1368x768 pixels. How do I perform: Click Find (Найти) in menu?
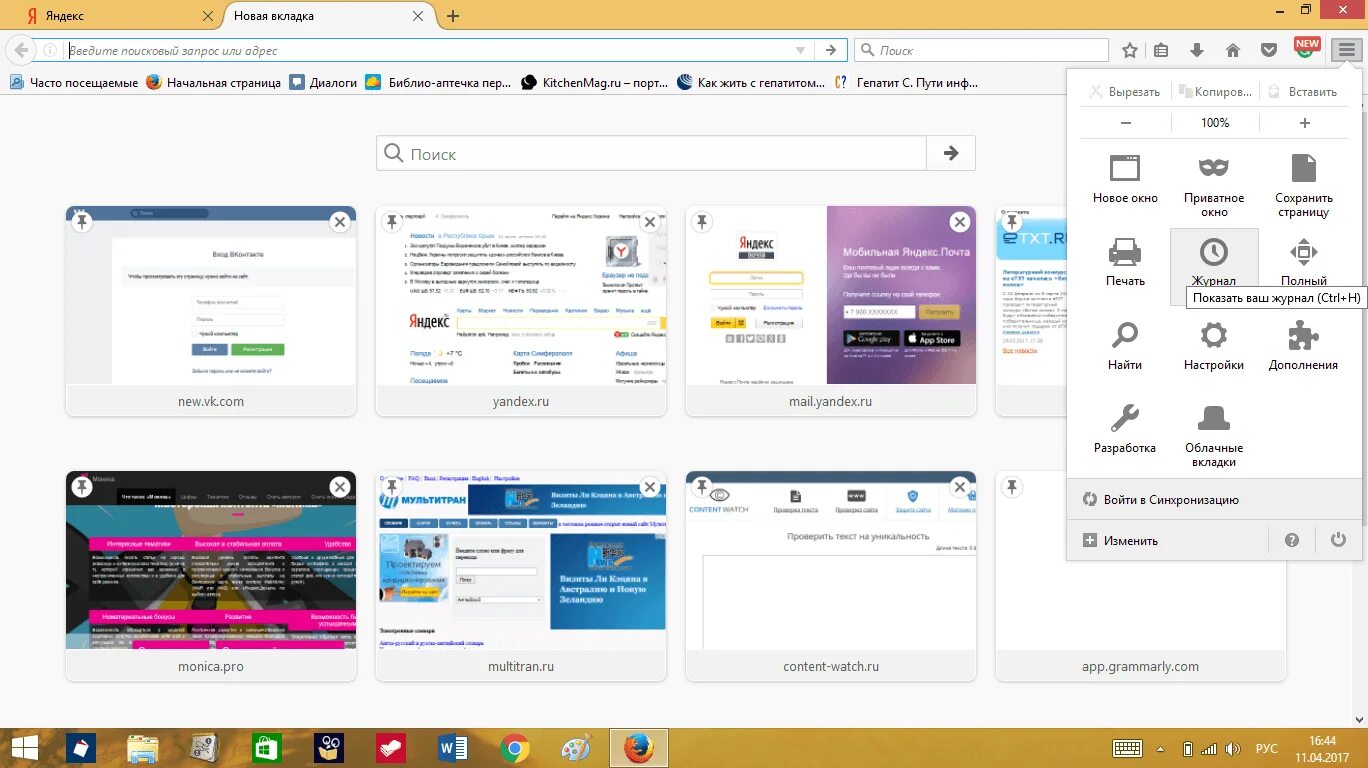(1125, 346)
